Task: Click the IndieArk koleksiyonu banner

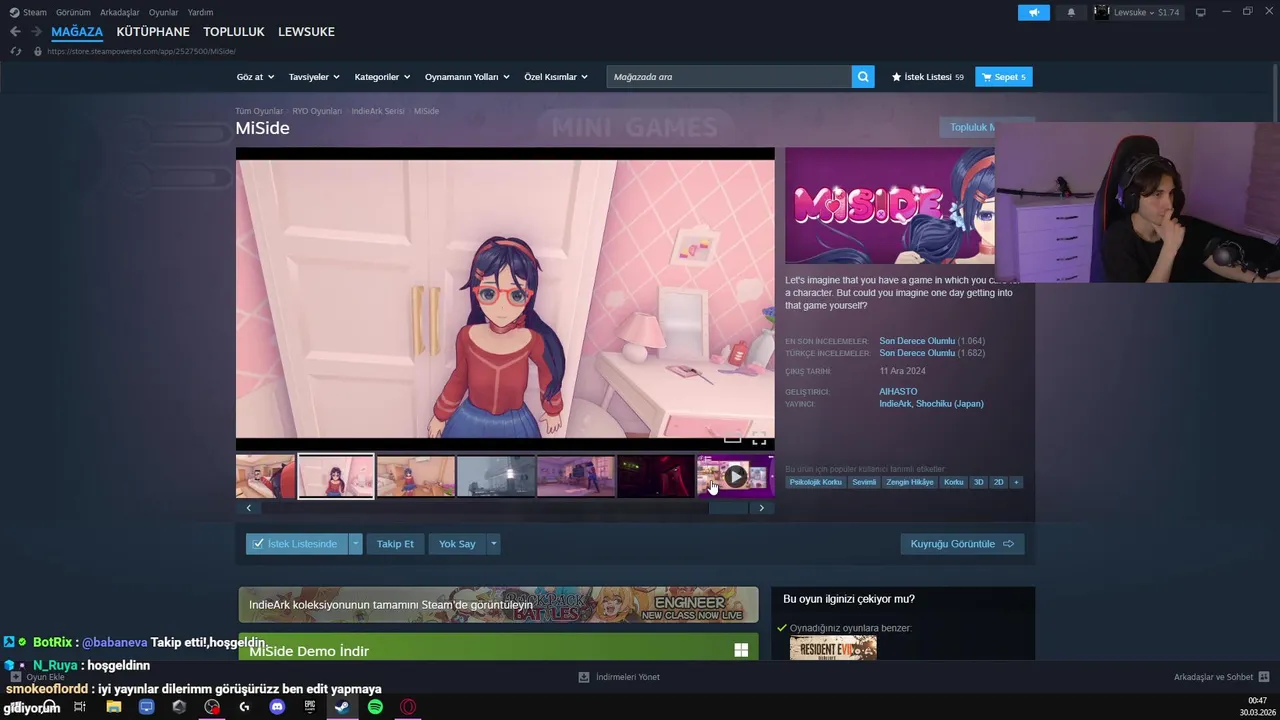Action: point(498,604)
